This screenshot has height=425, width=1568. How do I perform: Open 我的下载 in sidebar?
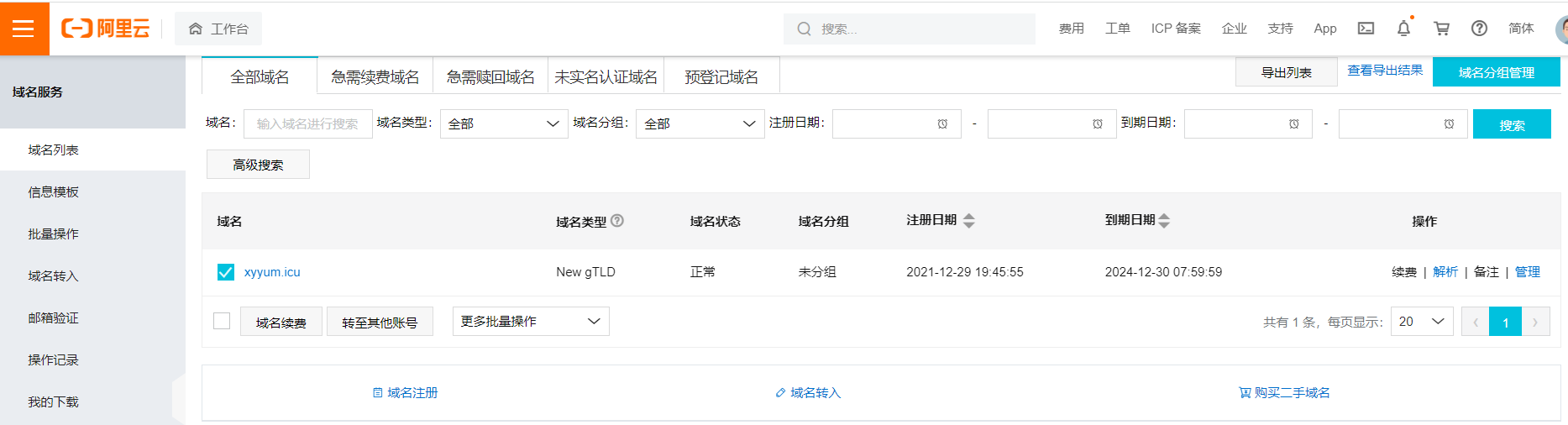[92, 401]
